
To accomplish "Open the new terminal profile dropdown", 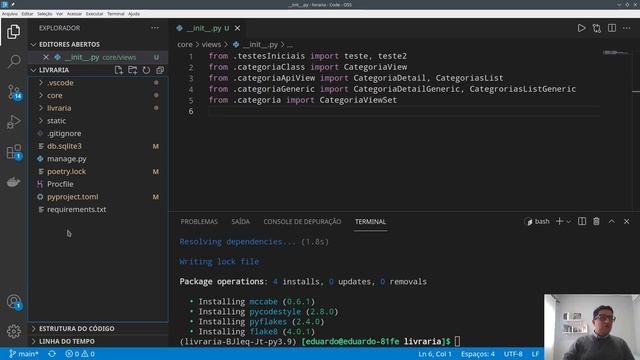I will tap(568, 222).
